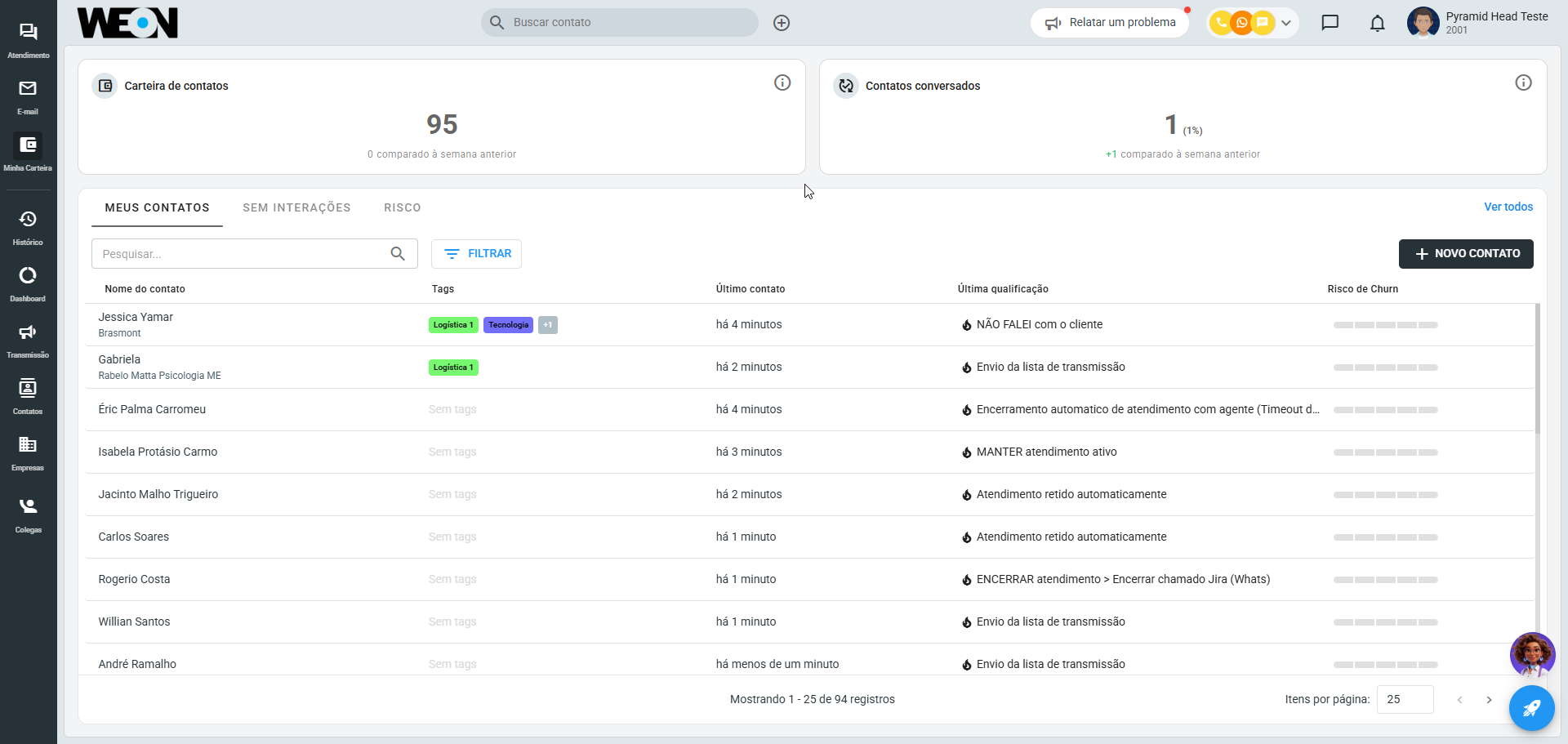Open Transmissão megaphone icon
1568x744 pixels.
(28, 340)
